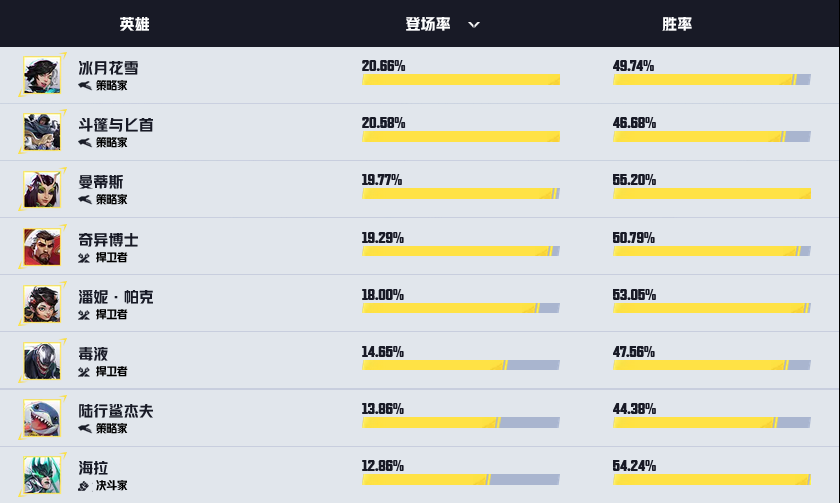Click 冰月花雪 hero portrait icon
The image size is (840, 503).
(42, 75)
